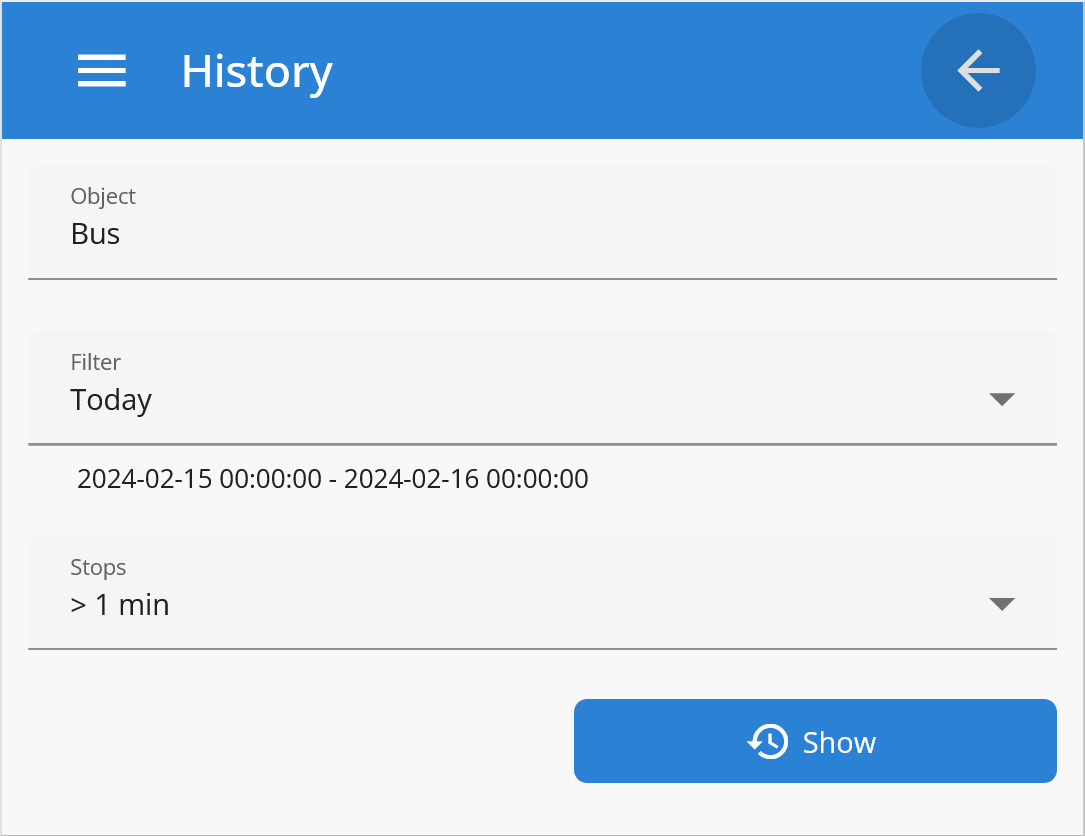Screen dimensions: 1085x836
Task: Click the "> 1 min" value text
Action: pos(120,605)
